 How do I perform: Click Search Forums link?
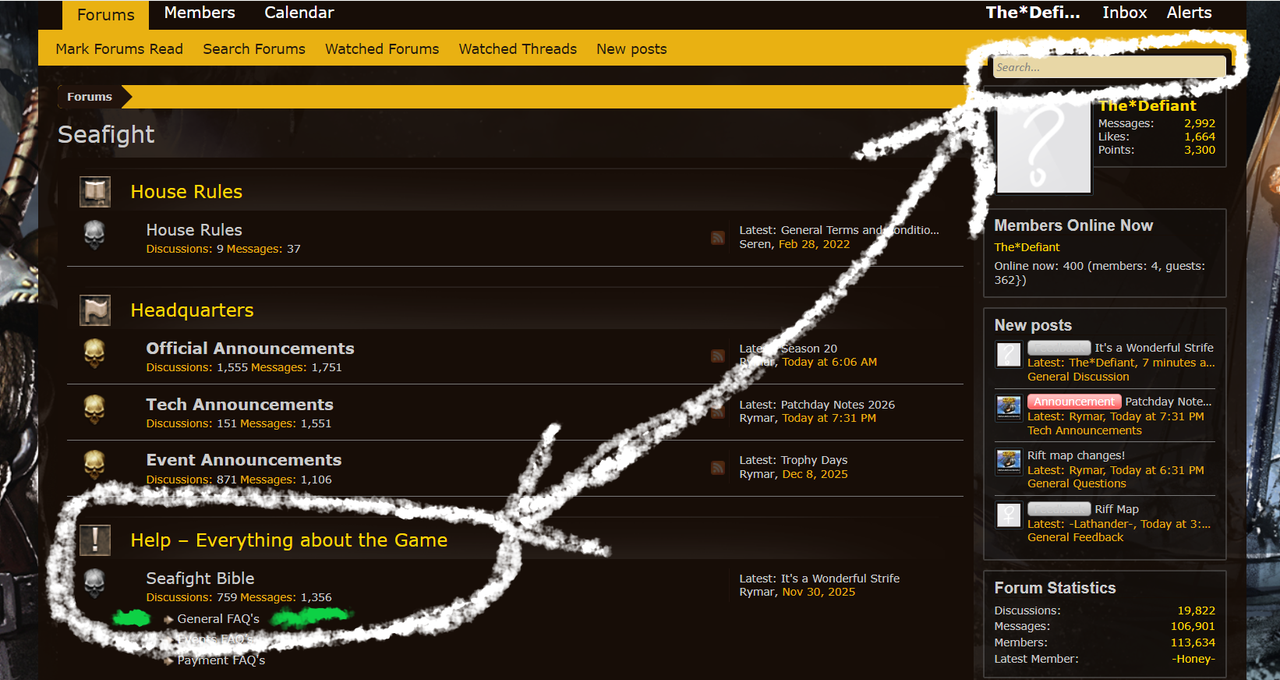point(254,49)
